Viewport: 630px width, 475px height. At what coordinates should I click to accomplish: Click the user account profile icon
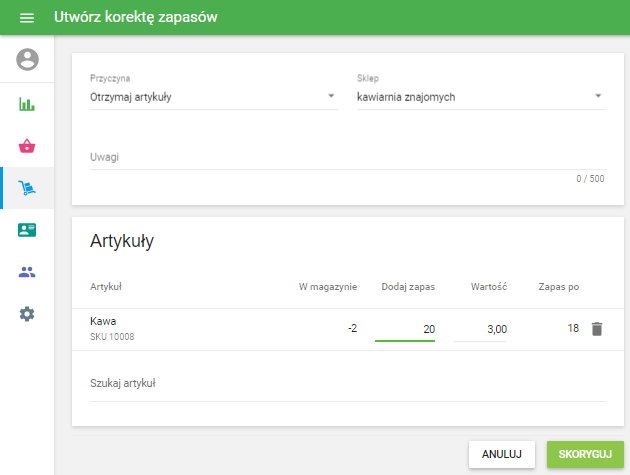(x=27, y=60)
